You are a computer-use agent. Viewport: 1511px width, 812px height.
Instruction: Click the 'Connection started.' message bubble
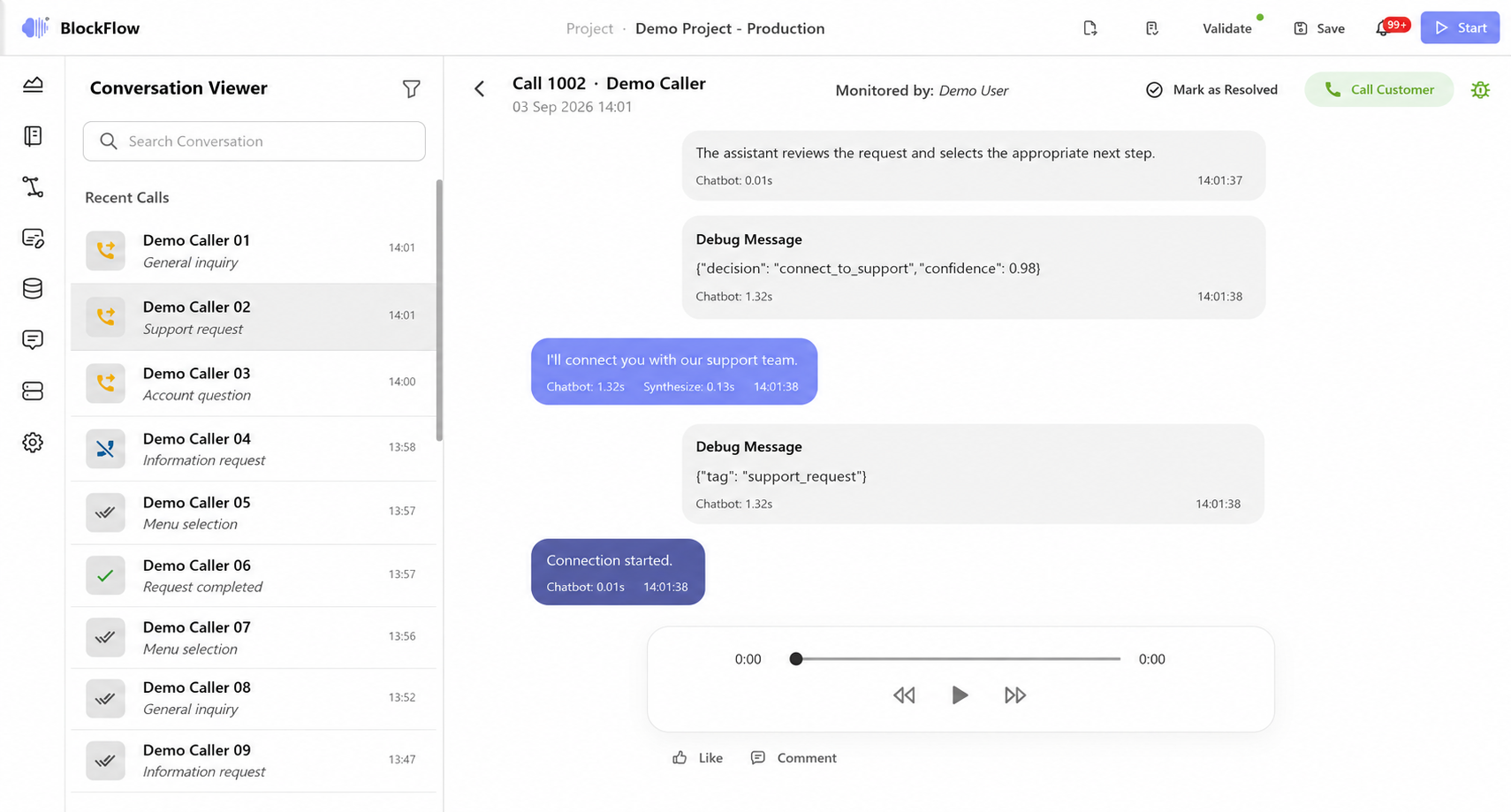point(618,572)
